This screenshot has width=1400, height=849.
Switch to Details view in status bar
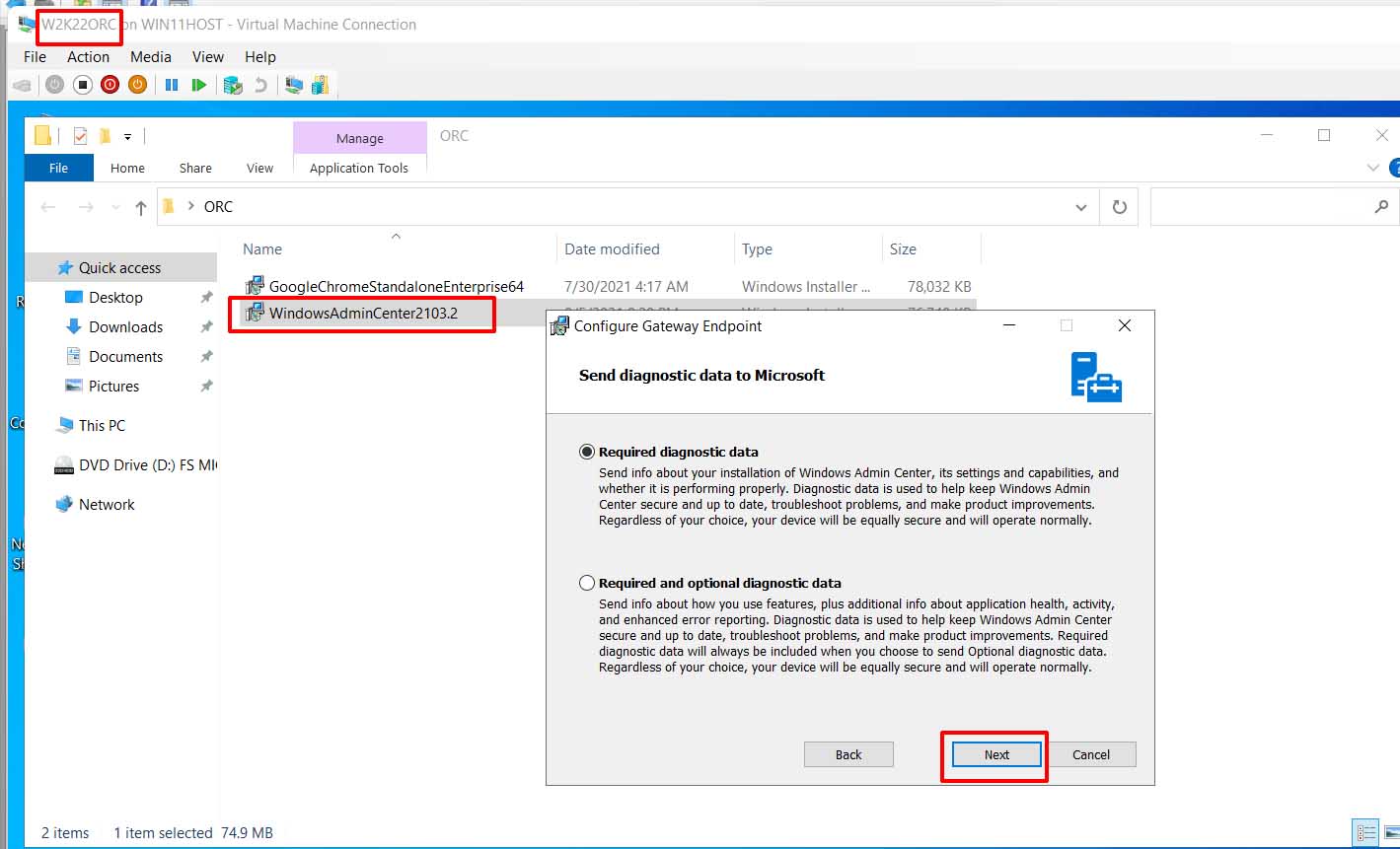(x=1366, y=832)
